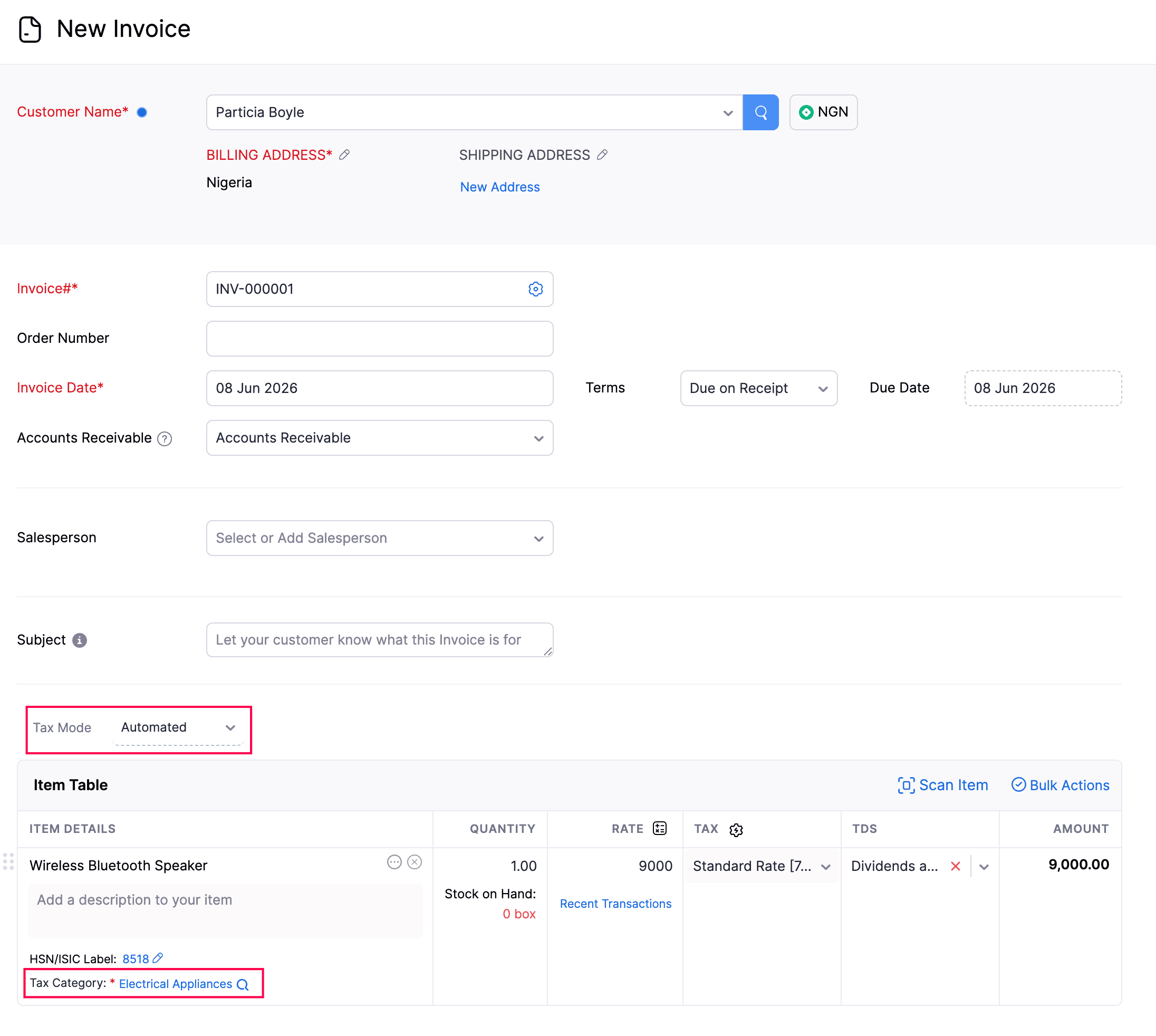Edit billing address with pencil icon
This screenshot has height=1036, width=1156.
click(x=344, y=155)
